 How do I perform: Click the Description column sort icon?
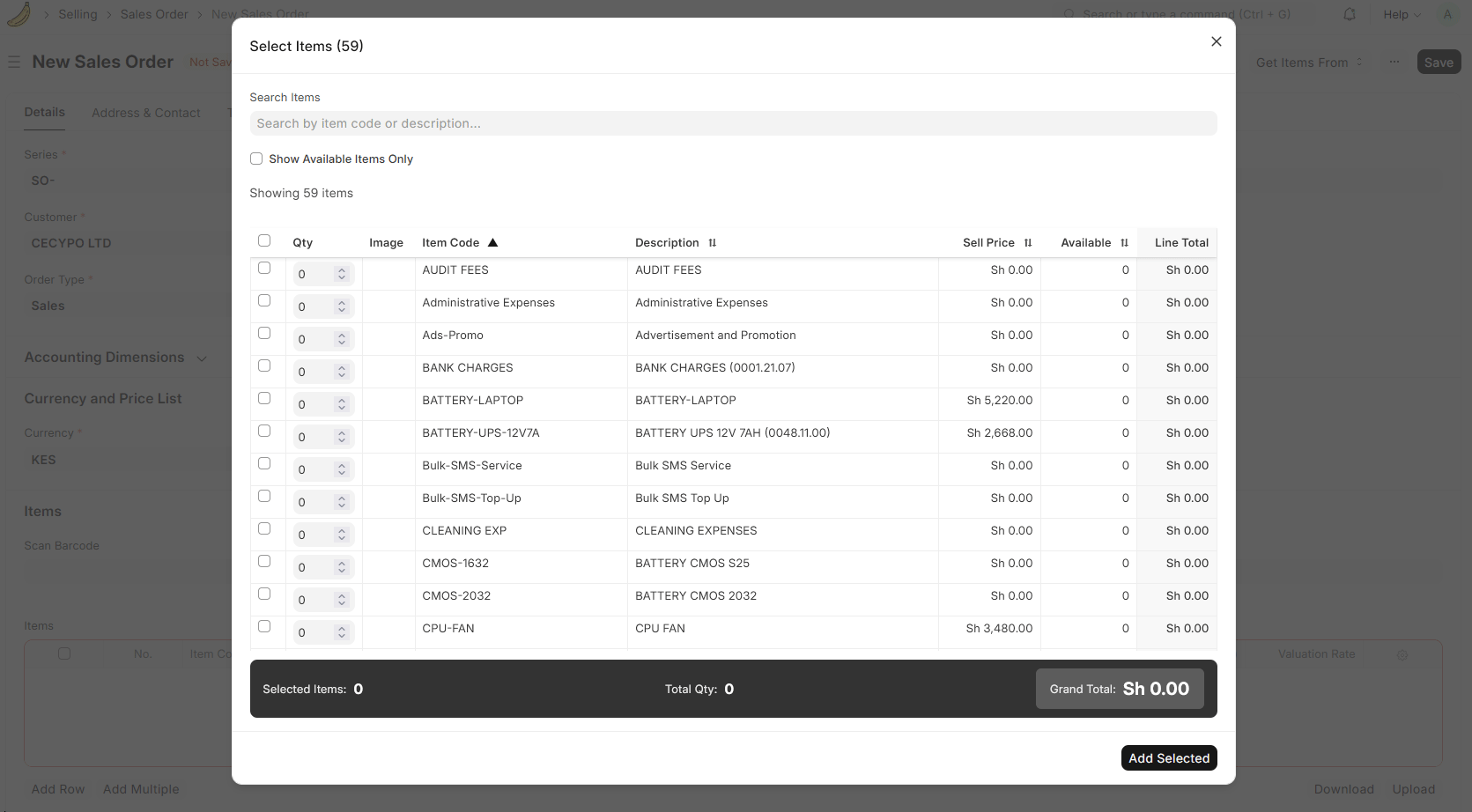pyautogui.click(x=712, y=243)
